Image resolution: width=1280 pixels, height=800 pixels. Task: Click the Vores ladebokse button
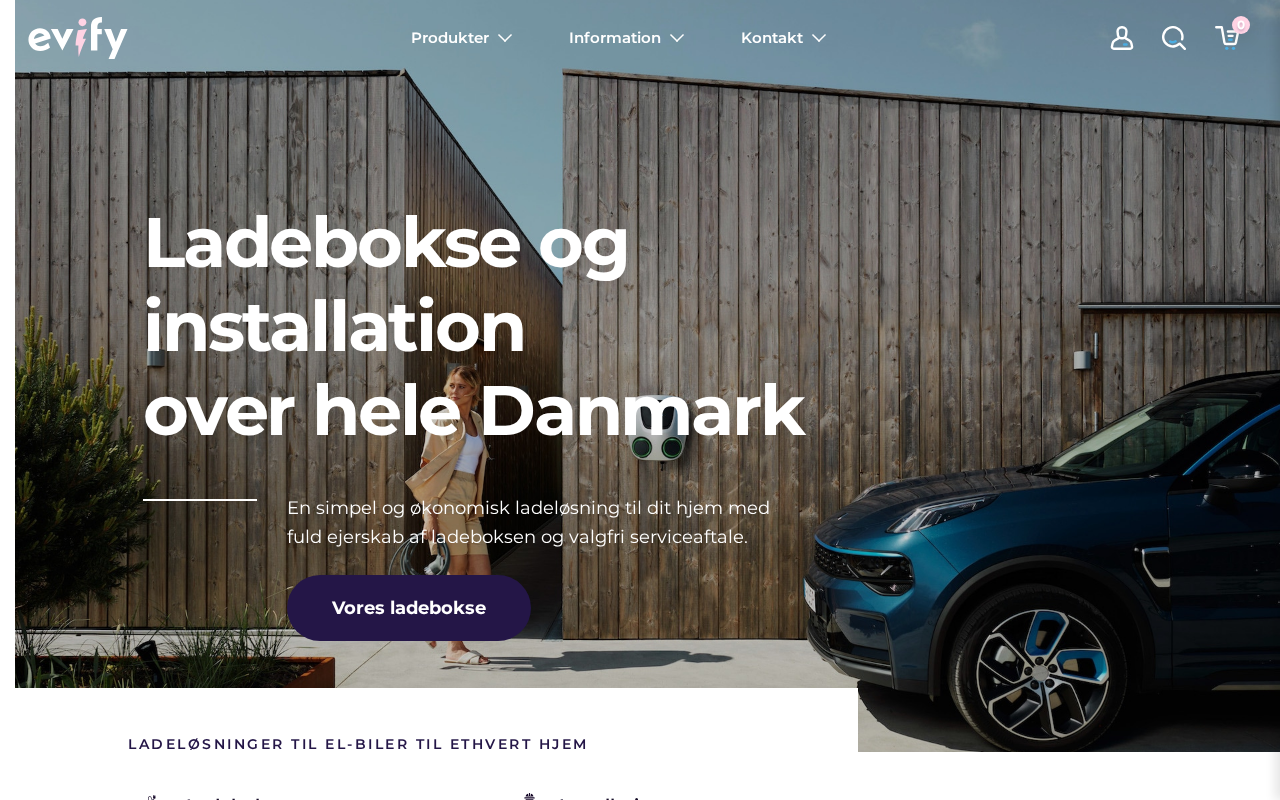coord(409,608)
